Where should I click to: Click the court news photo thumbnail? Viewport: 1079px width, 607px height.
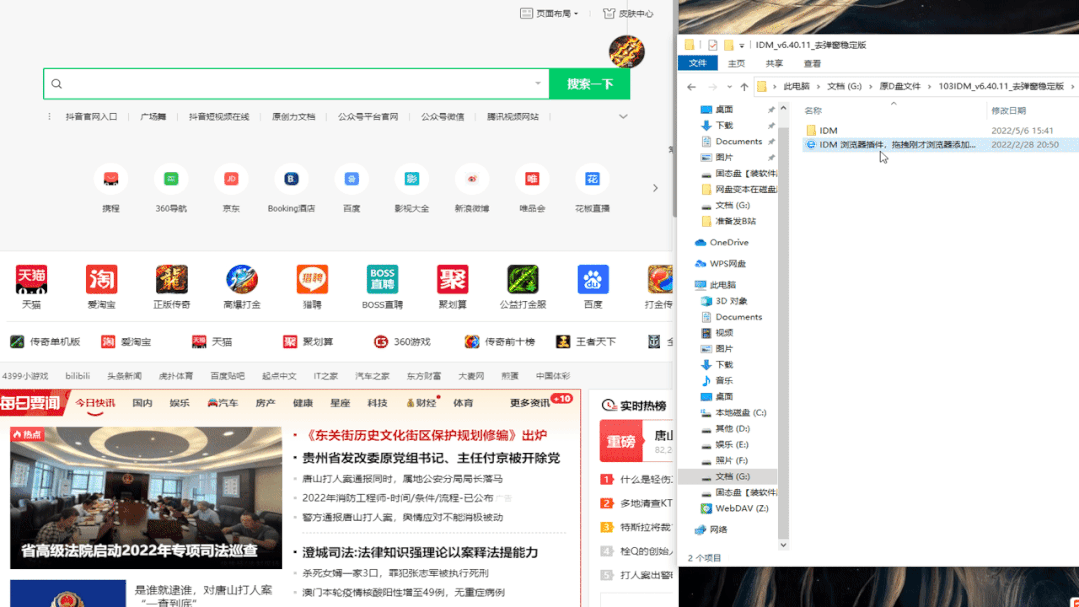click(146, 498)
